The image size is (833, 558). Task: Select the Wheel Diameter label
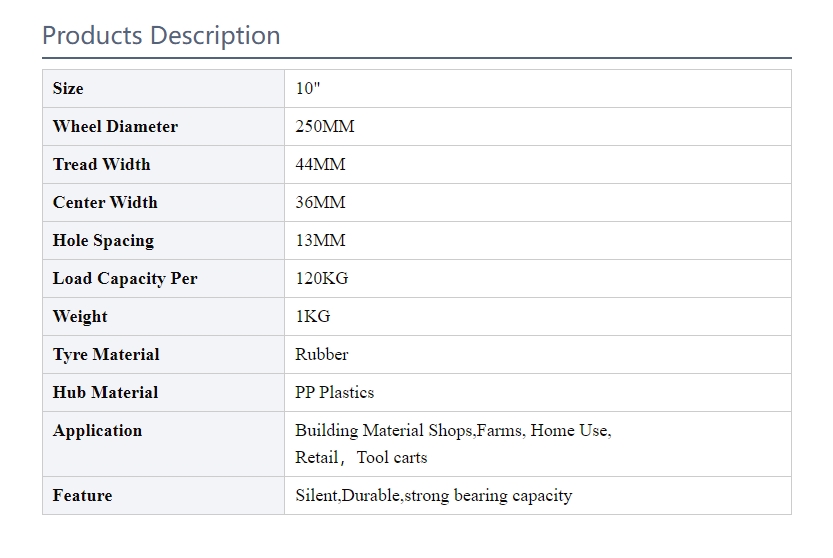click(x=115, y=126)
